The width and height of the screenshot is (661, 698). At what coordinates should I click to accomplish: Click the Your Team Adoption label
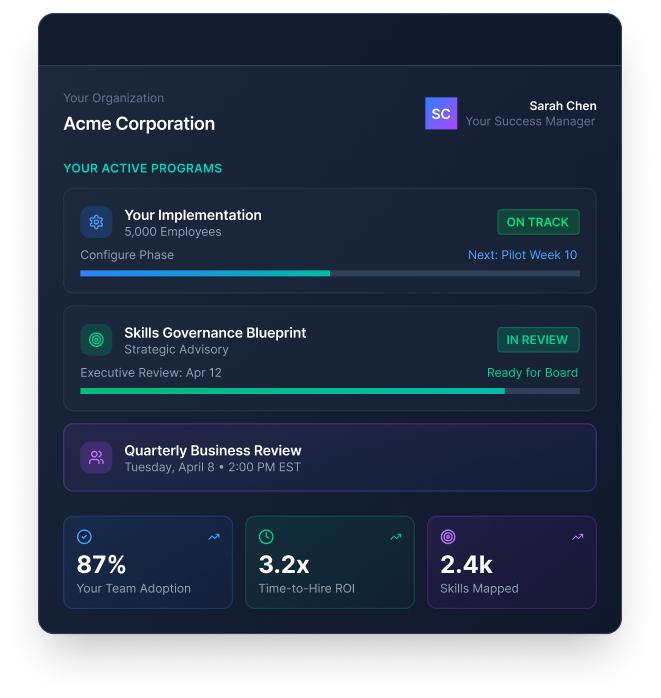pyautogui.click(x=134, y=588)
